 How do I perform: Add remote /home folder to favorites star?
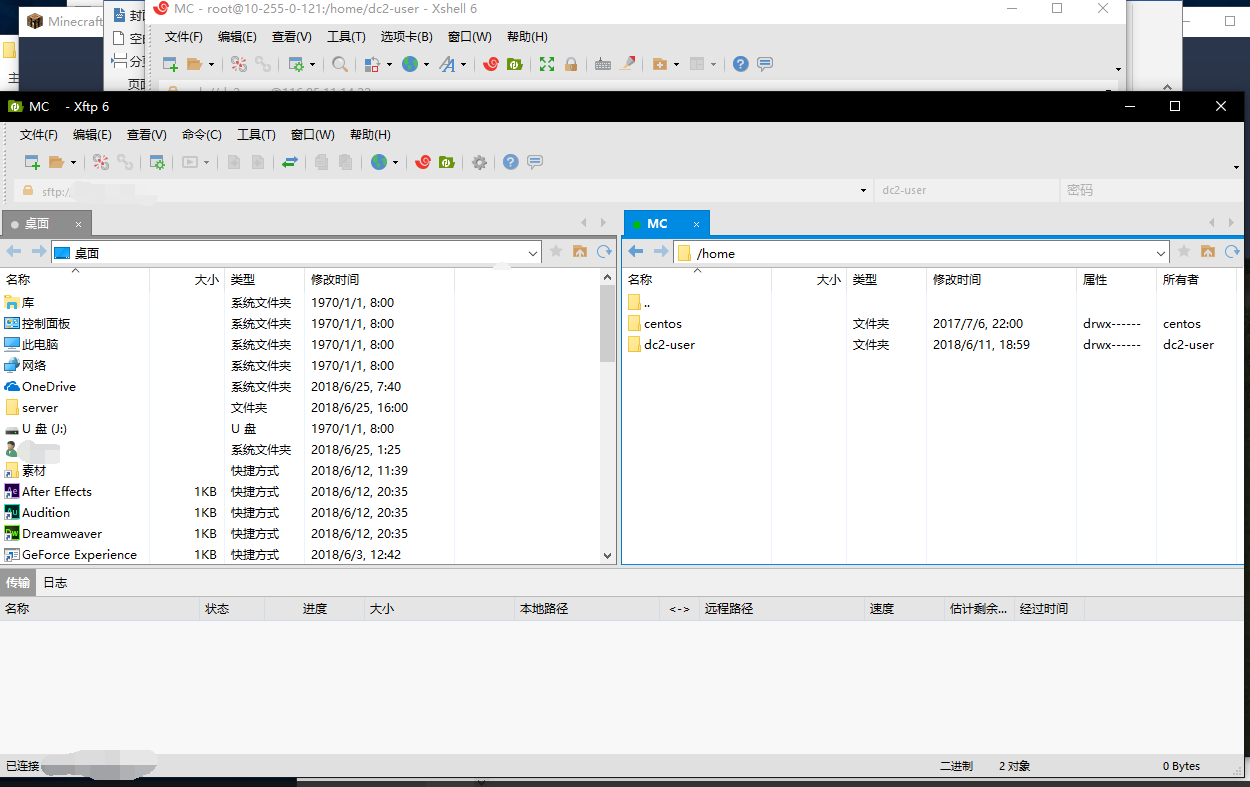(1184, 252)
